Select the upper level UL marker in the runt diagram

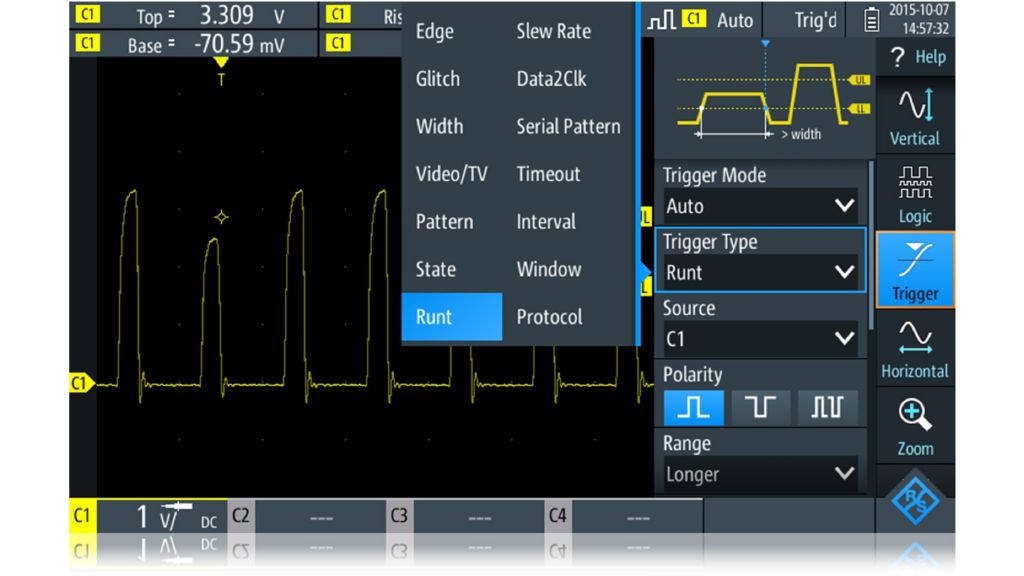859,80
